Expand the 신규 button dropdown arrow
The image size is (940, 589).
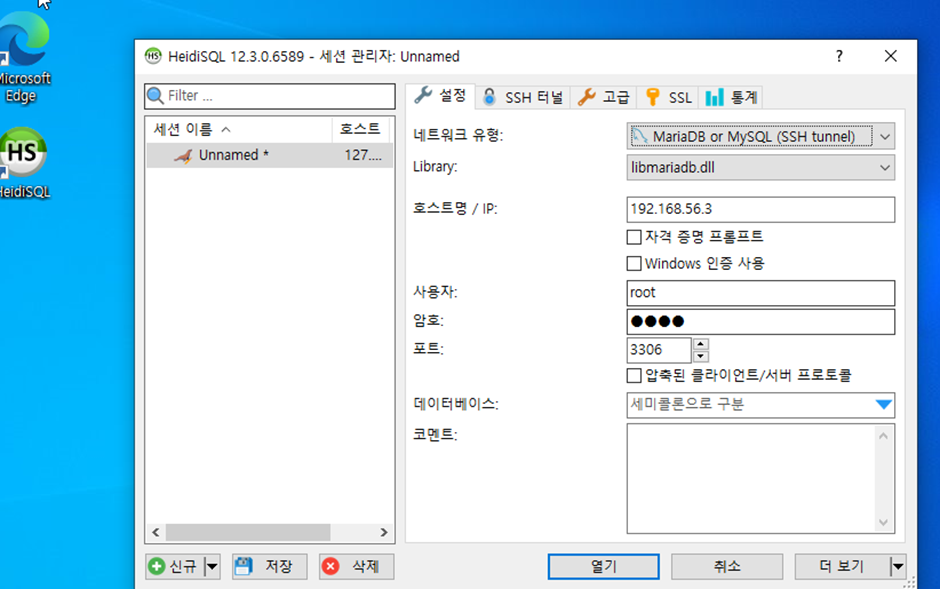[x=212, y=566]
